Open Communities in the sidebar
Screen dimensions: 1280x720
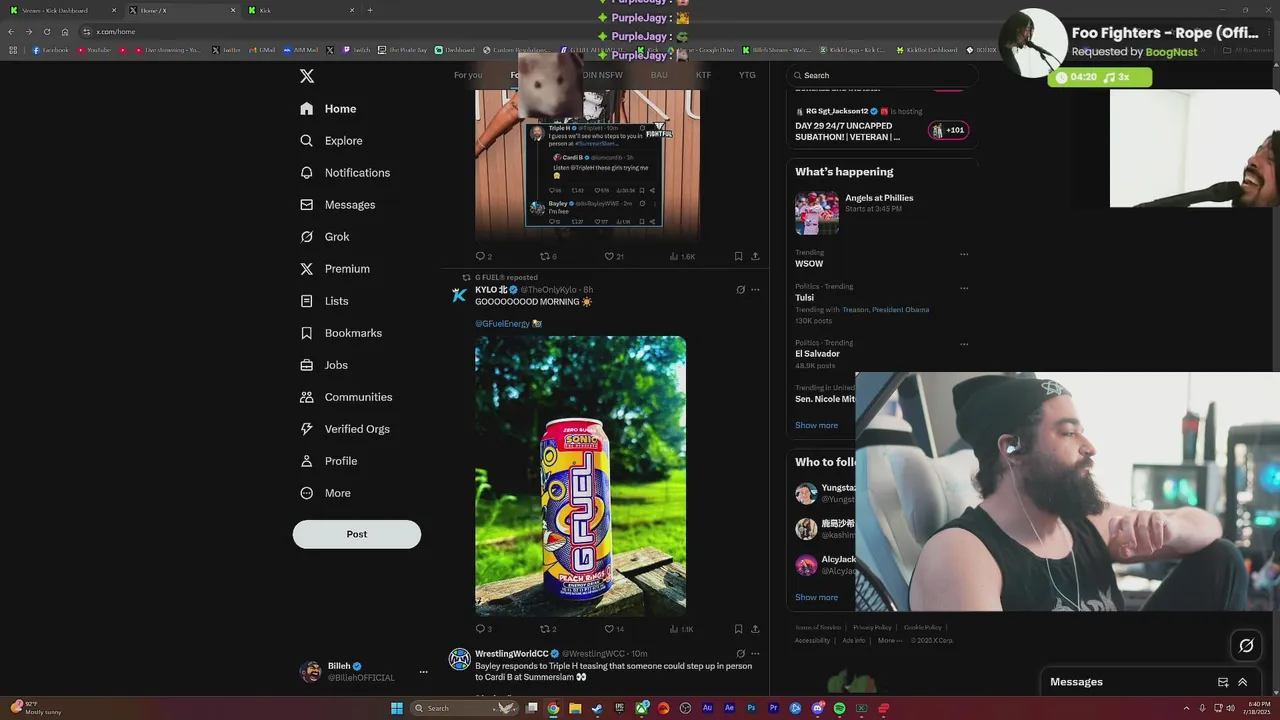coord(345,397)
